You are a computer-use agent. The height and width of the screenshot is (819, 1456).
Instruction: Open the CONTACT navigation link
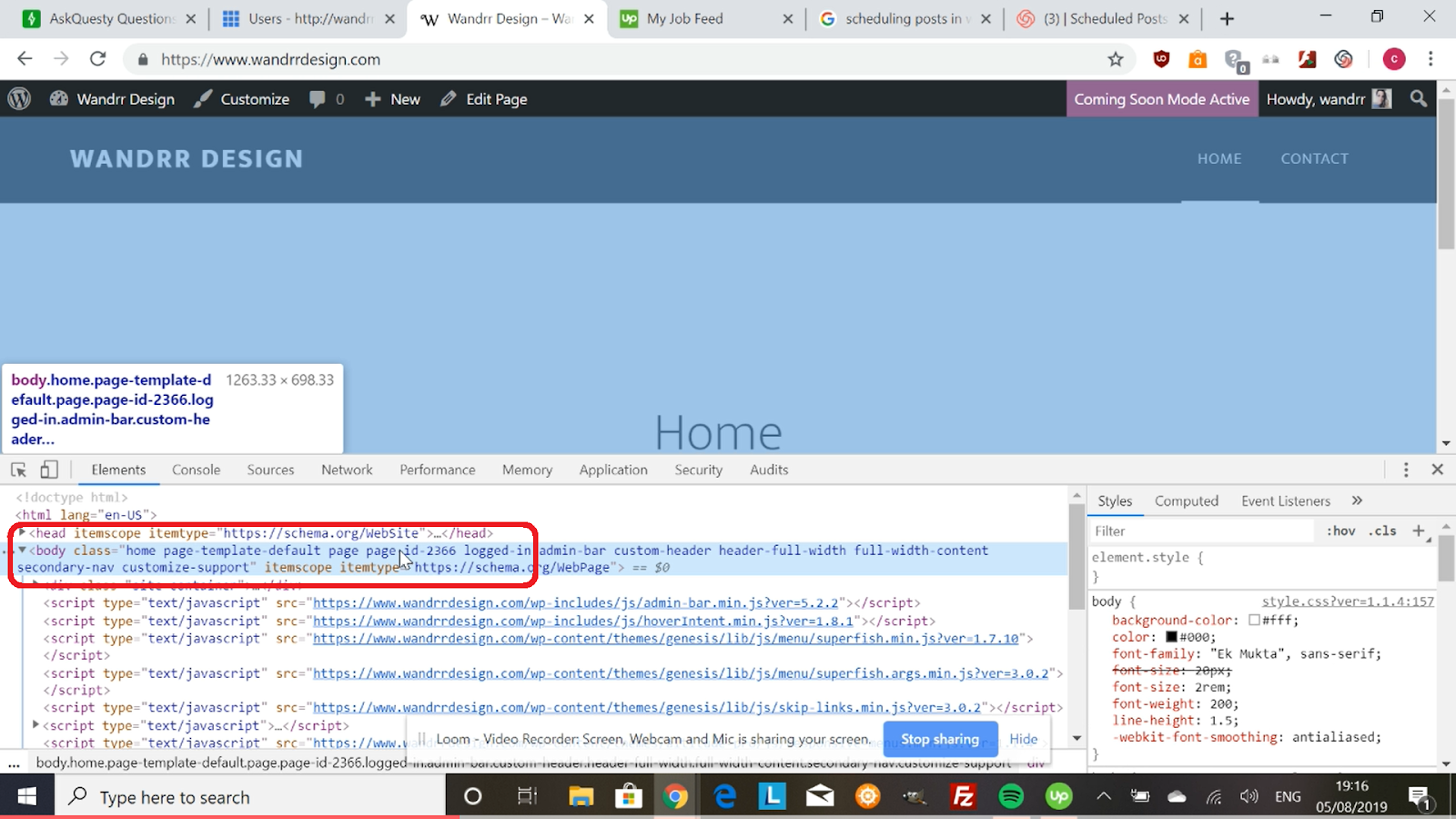[1314, 158]
